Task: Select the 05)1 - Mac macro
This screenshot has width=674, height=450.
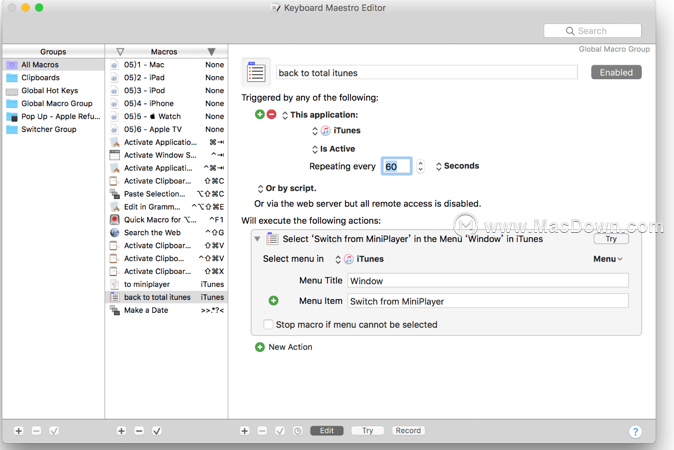Action: (x=166, y=64)
